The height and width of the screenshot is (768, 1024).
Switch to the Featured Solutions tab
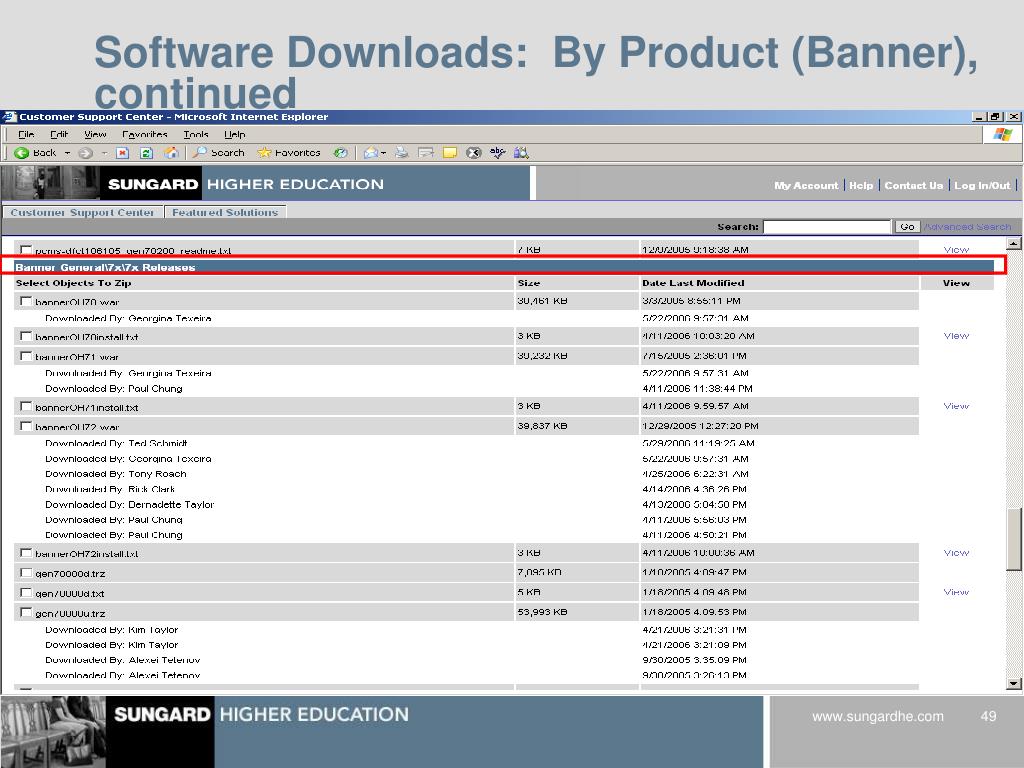pyautogui.click(x=225, y=212)
